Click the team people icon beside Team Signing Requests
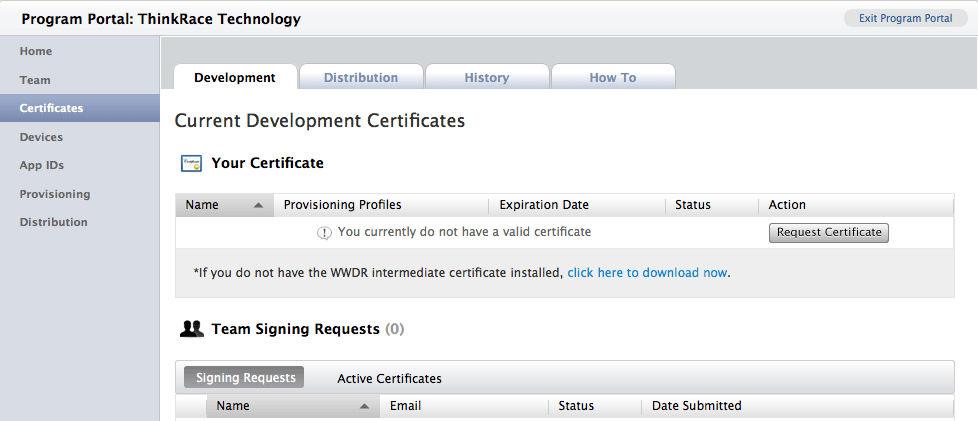This screenshot has width=978, height=421. coord(191,329)
